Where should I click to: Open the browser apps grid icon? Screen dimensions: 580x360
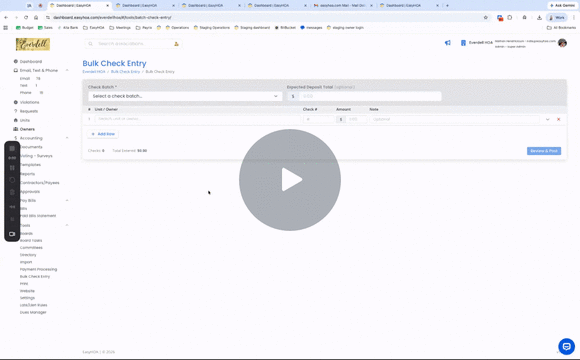coord(6,28)
